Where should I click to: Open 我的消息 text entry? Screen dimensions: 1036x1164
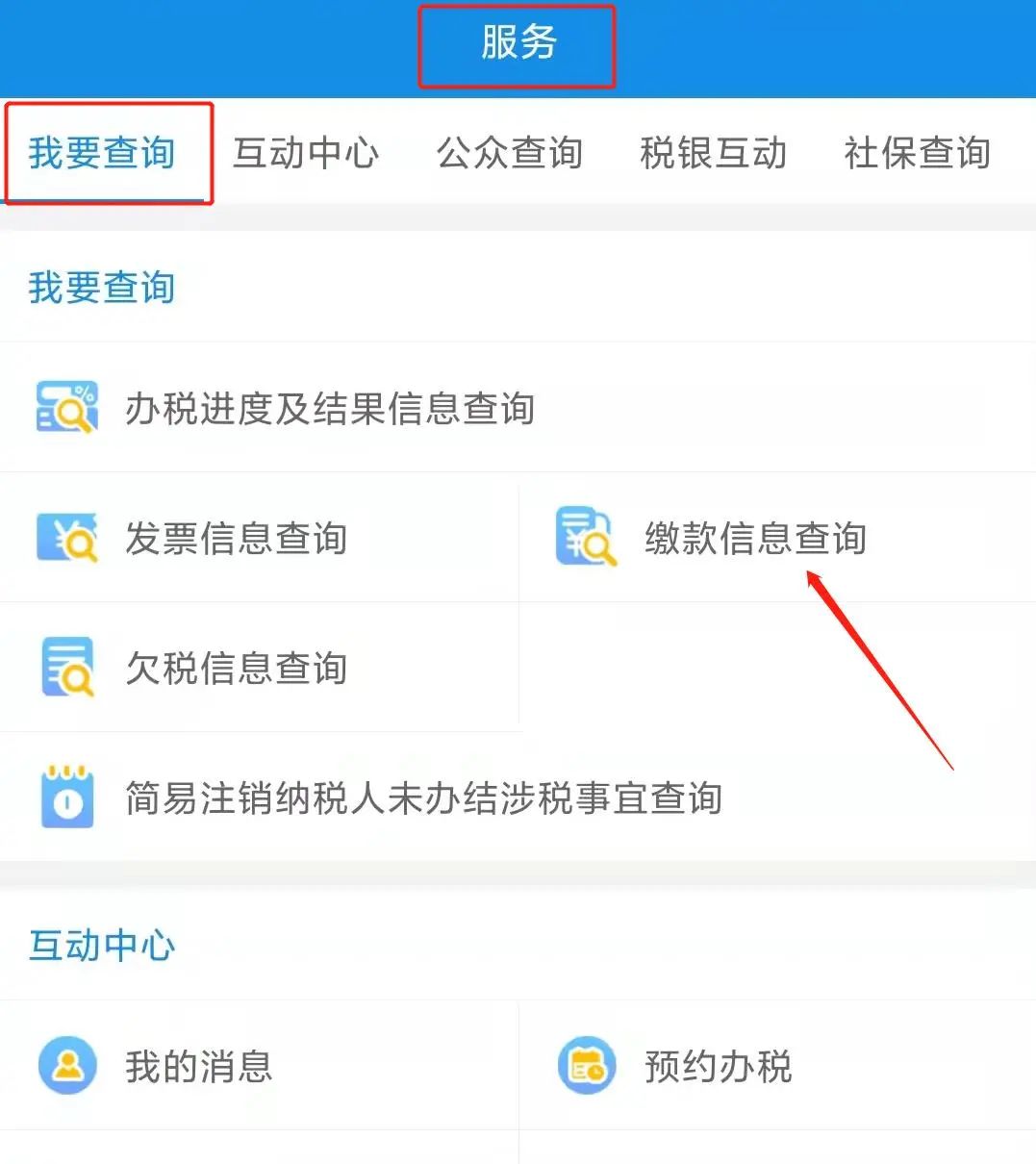(x=199, y=1067)
